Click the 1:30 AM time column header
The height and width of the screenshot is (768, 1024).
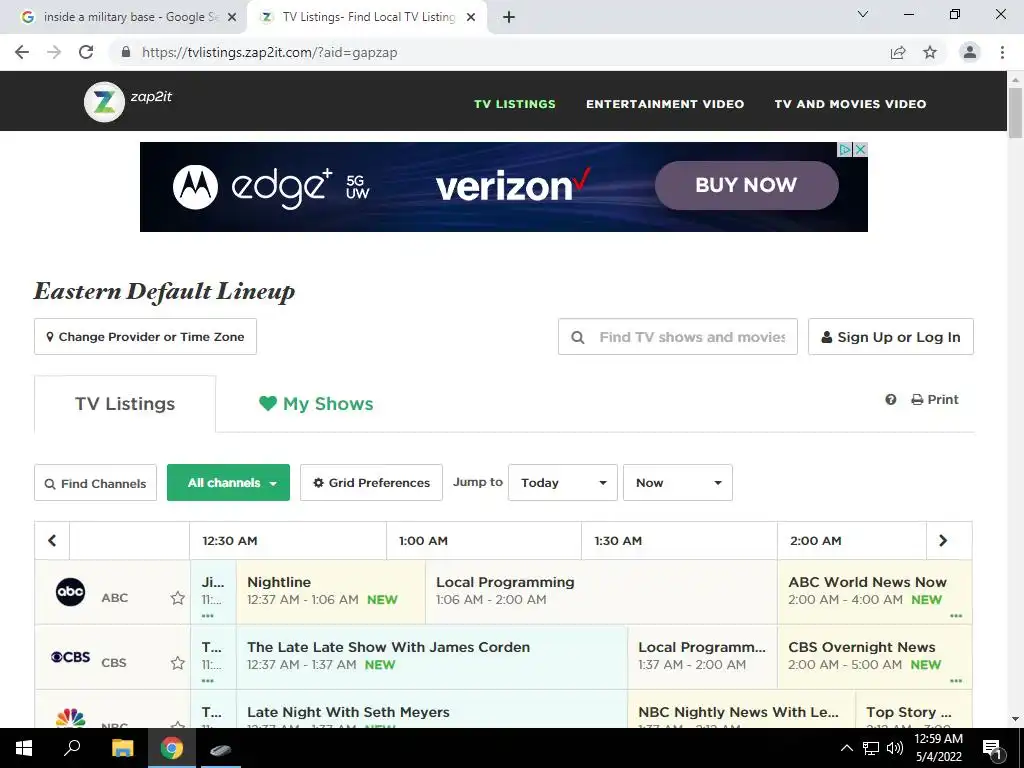(679, 541)
